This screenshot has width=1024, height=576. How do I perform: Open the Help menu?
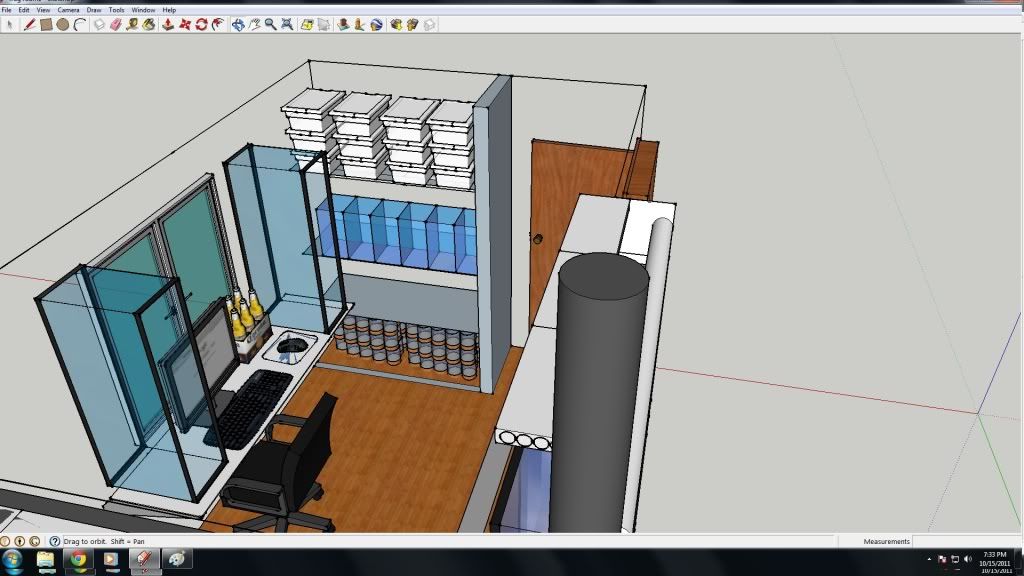point(169,10)
